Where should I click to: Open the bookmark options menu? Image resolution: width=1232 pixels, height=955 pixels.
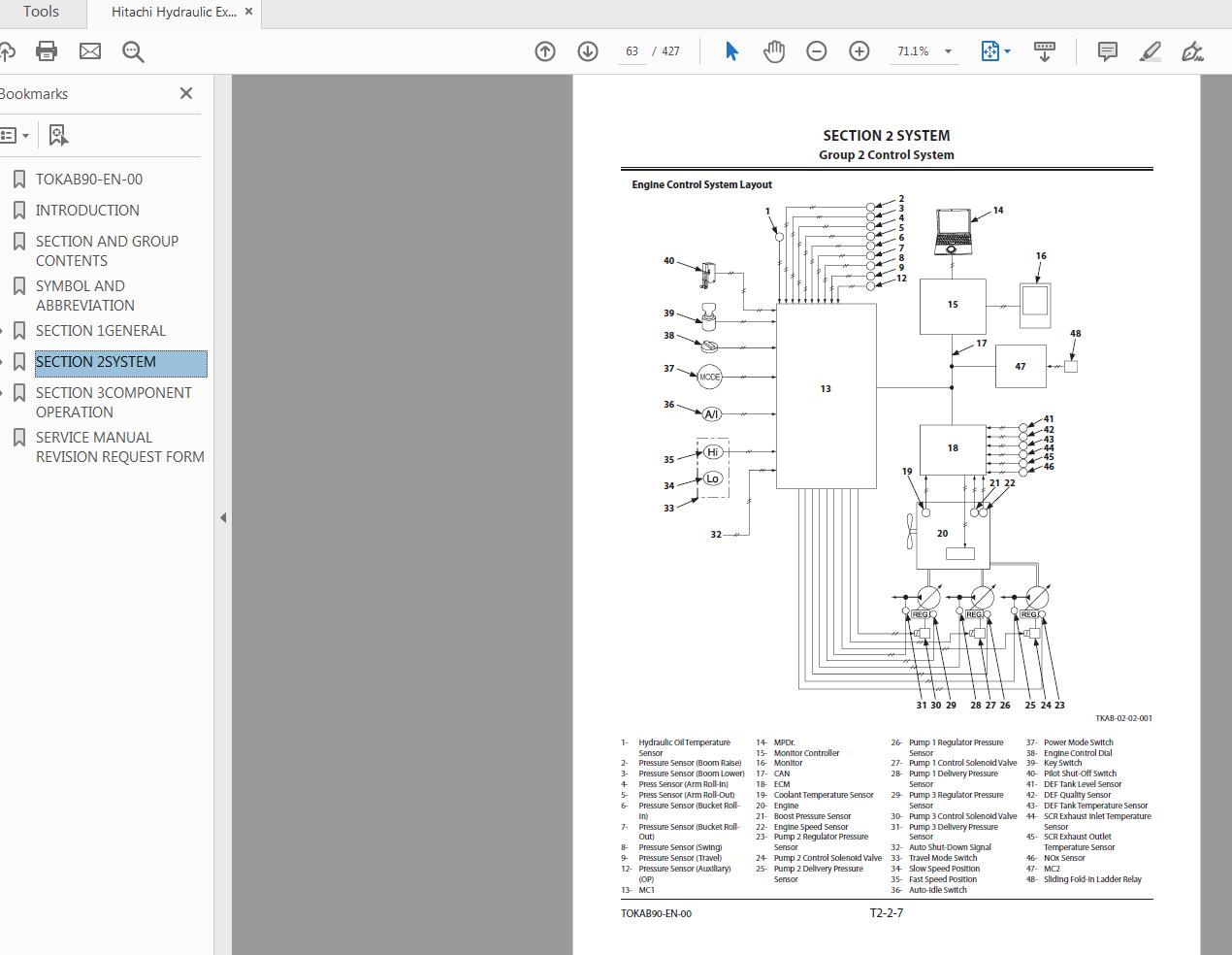tap(16, 135)
